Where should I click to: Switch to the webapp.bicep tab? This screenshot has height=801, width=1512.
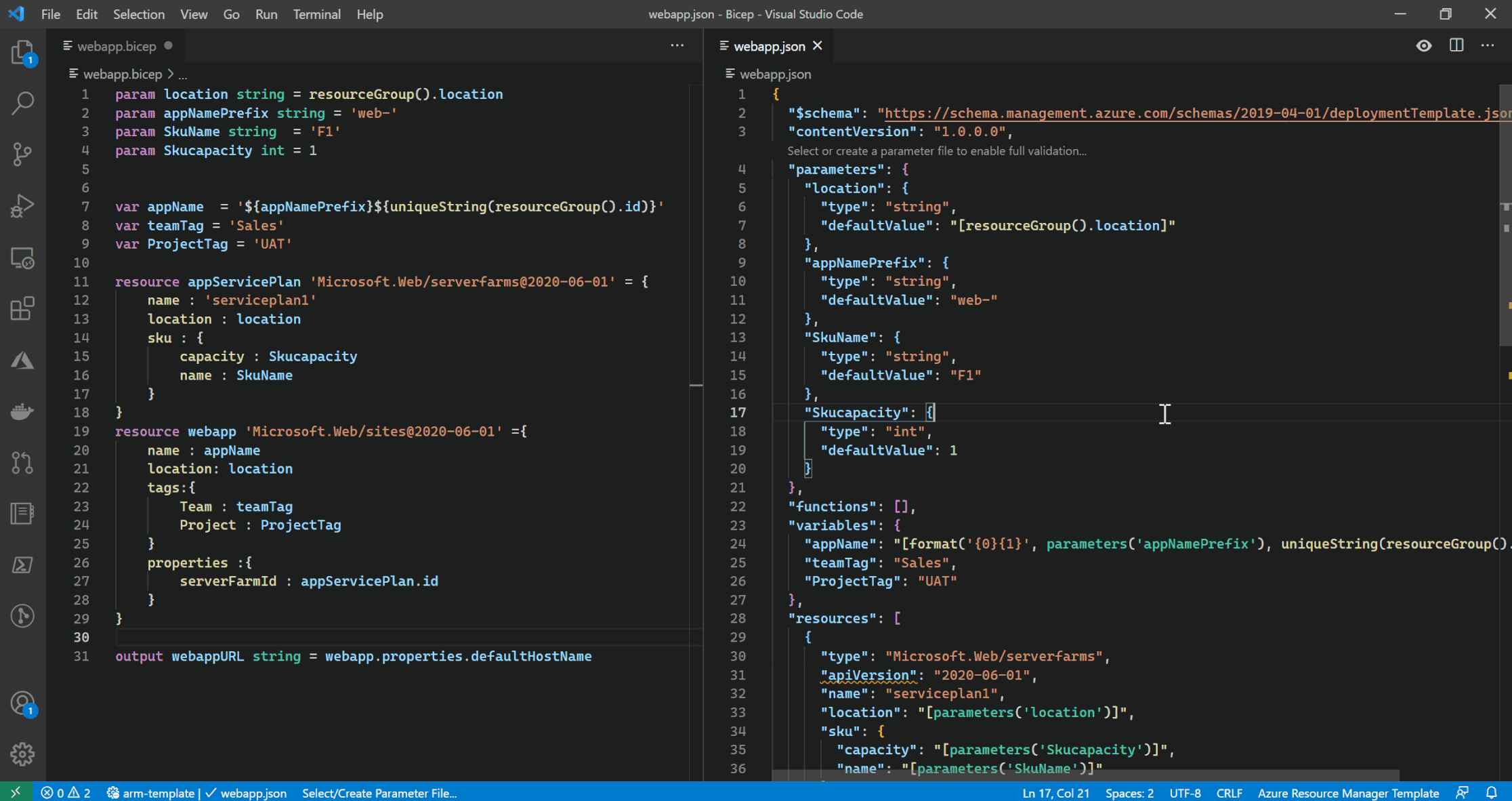coord(116,46)
